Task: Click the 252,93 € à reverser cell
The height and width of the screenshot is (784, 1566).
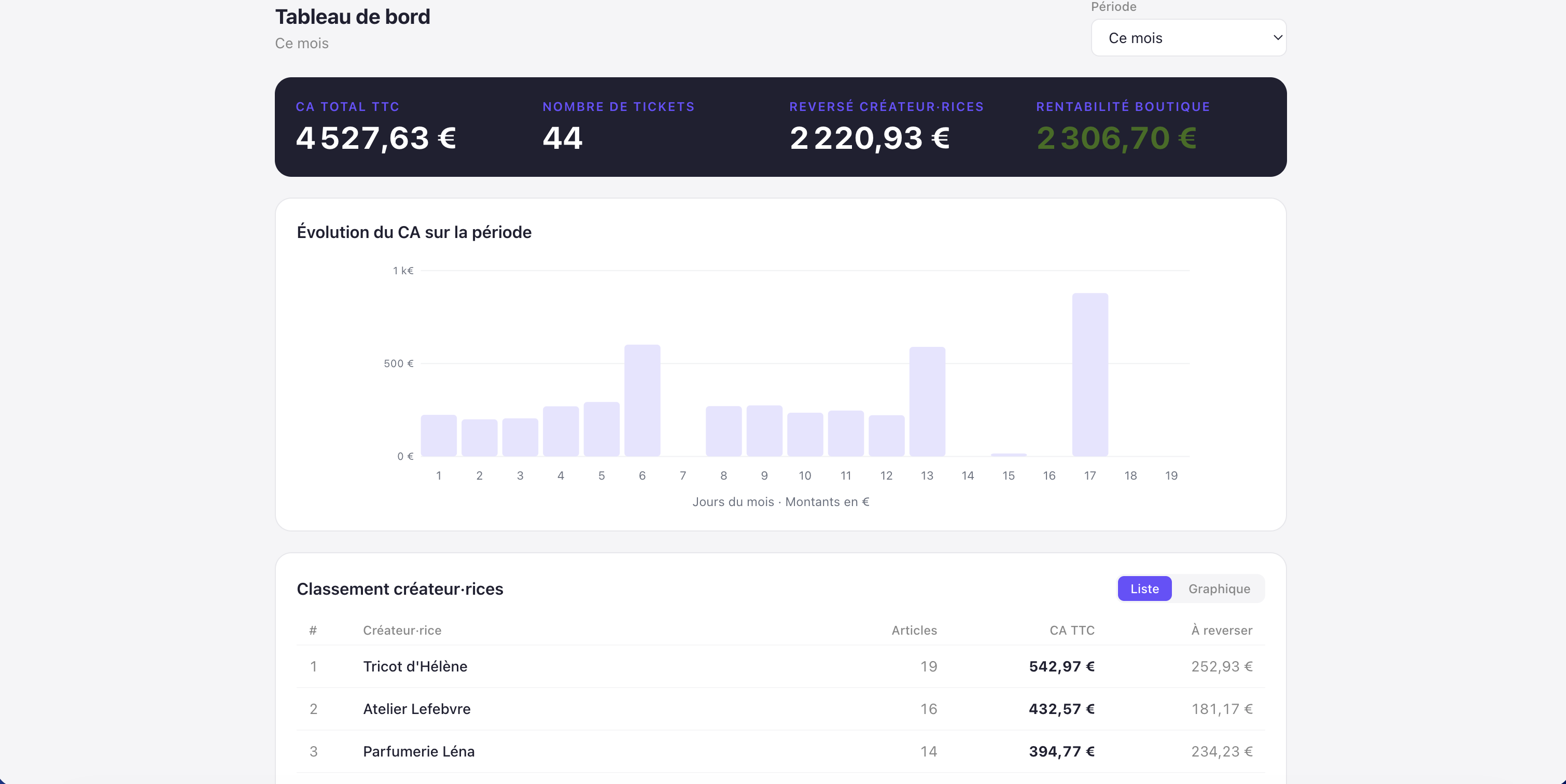Action: tap(1221, 666)
